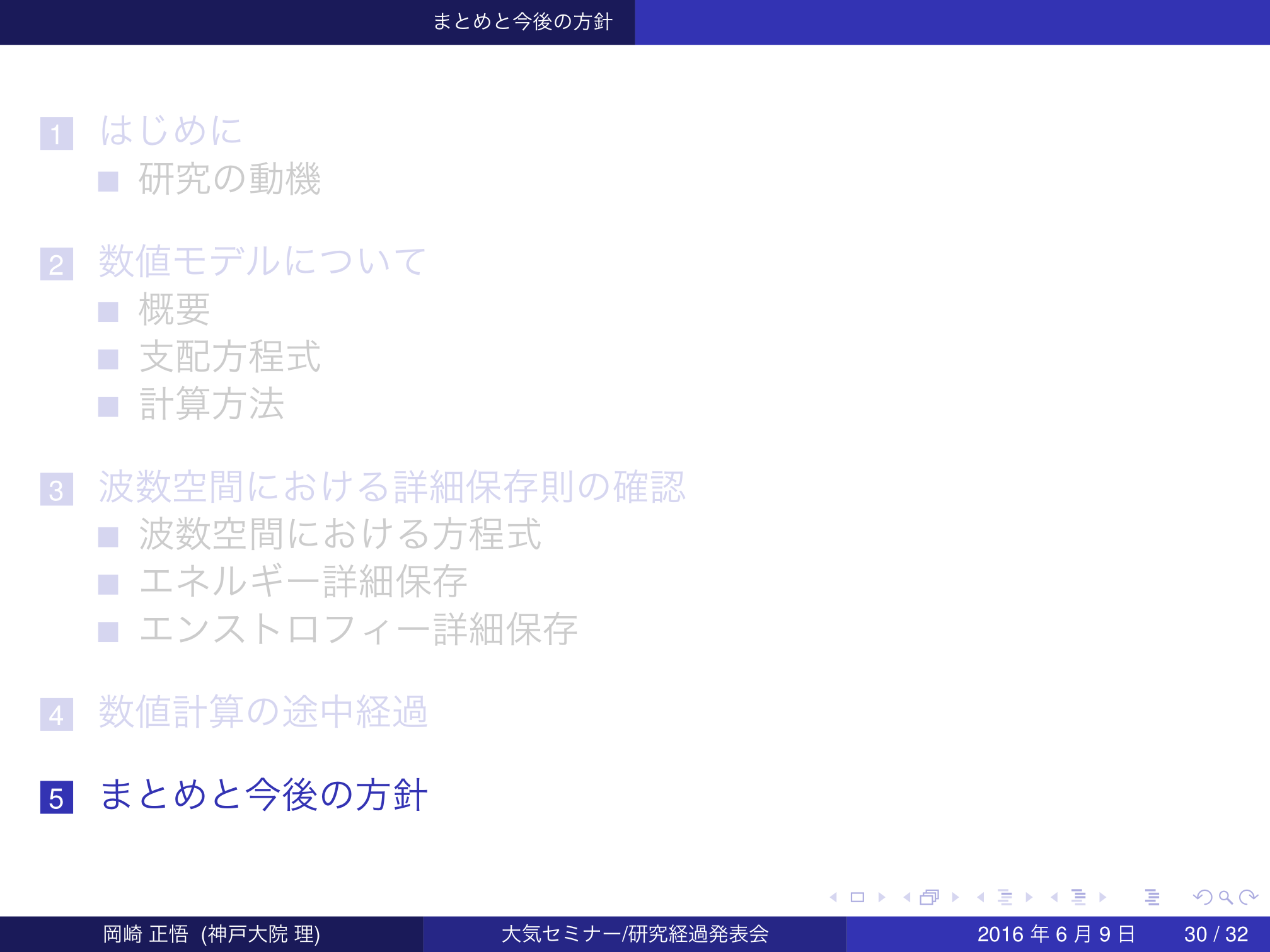Open section はじめに in outline
Viewport: 1270px width, 952px height.
171,131
